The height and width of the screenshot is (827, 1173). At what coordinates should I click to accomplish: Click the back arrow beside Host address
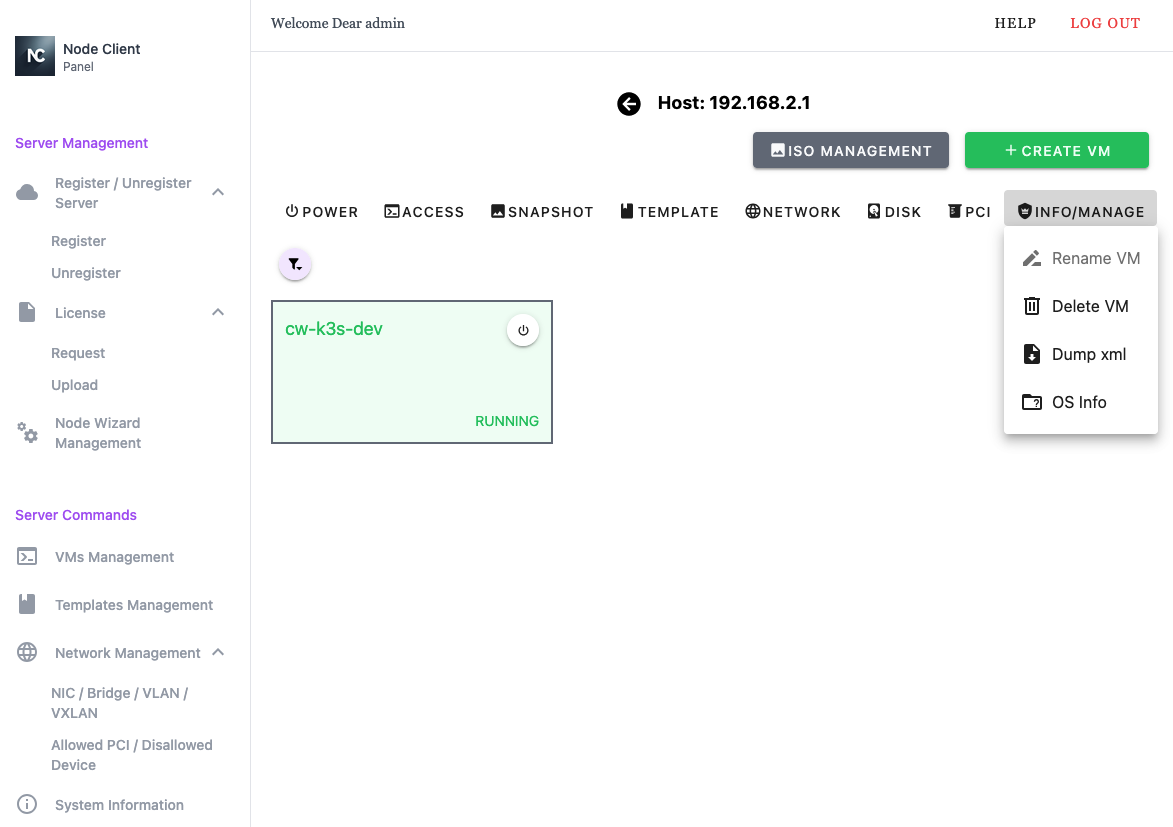(x=628, y=104)
